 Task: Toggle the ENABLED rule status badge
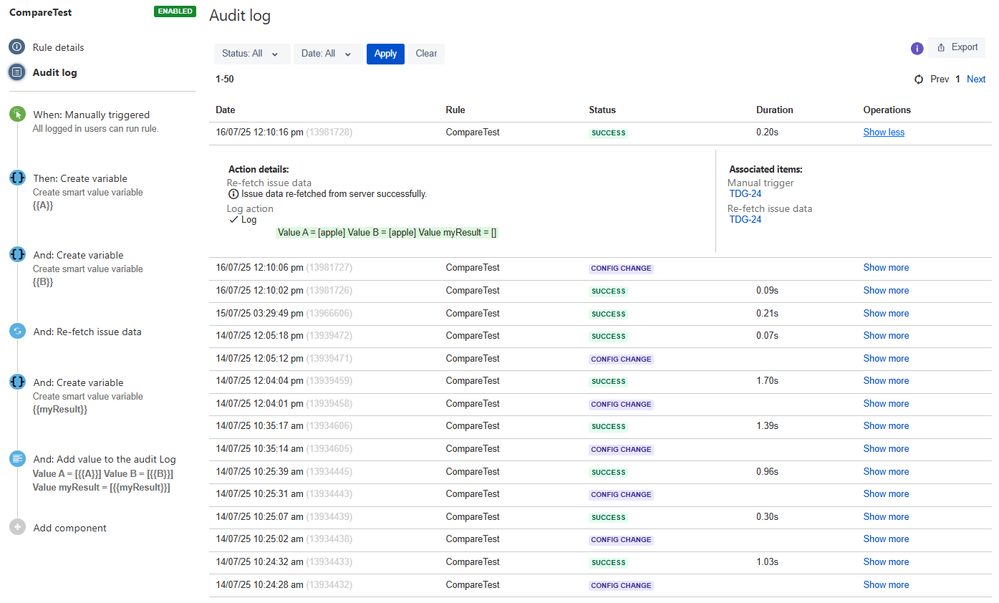[175, 11]
